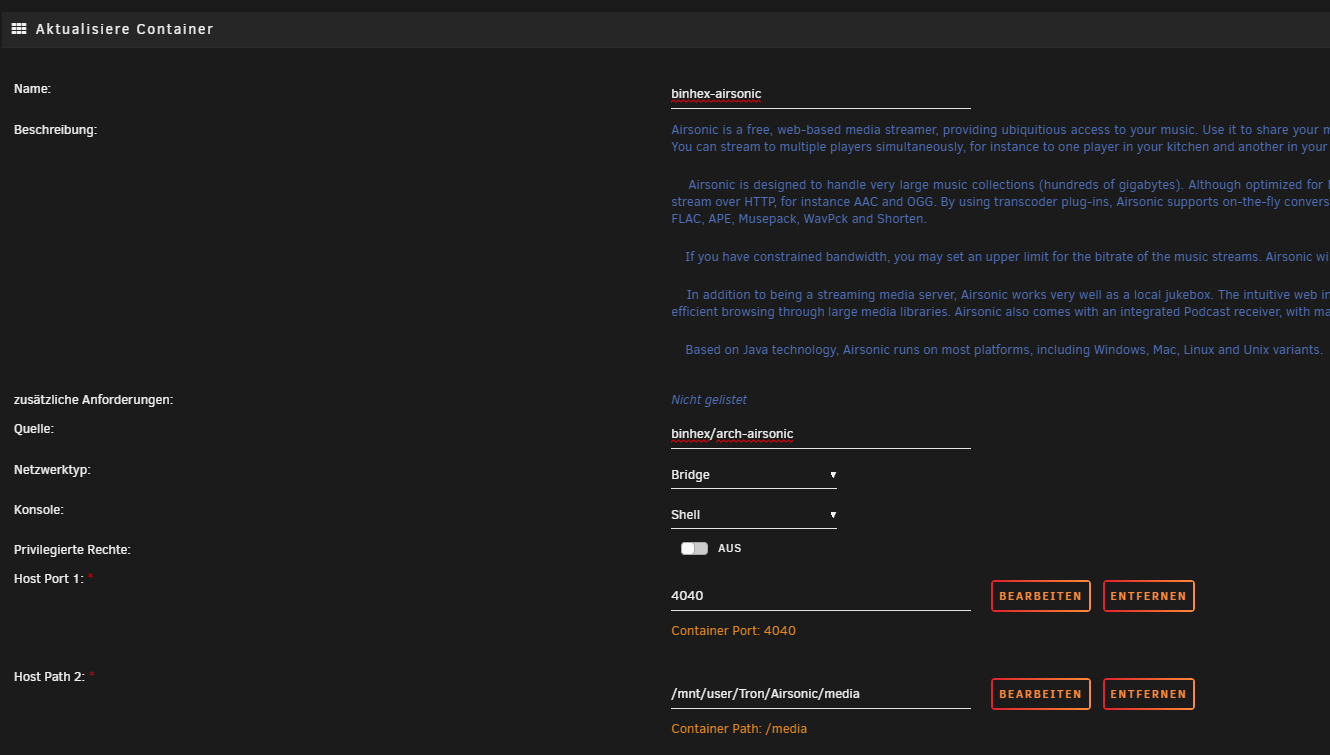Click the grid icon beside Aktualisiere Container

(x=19, y=29)
